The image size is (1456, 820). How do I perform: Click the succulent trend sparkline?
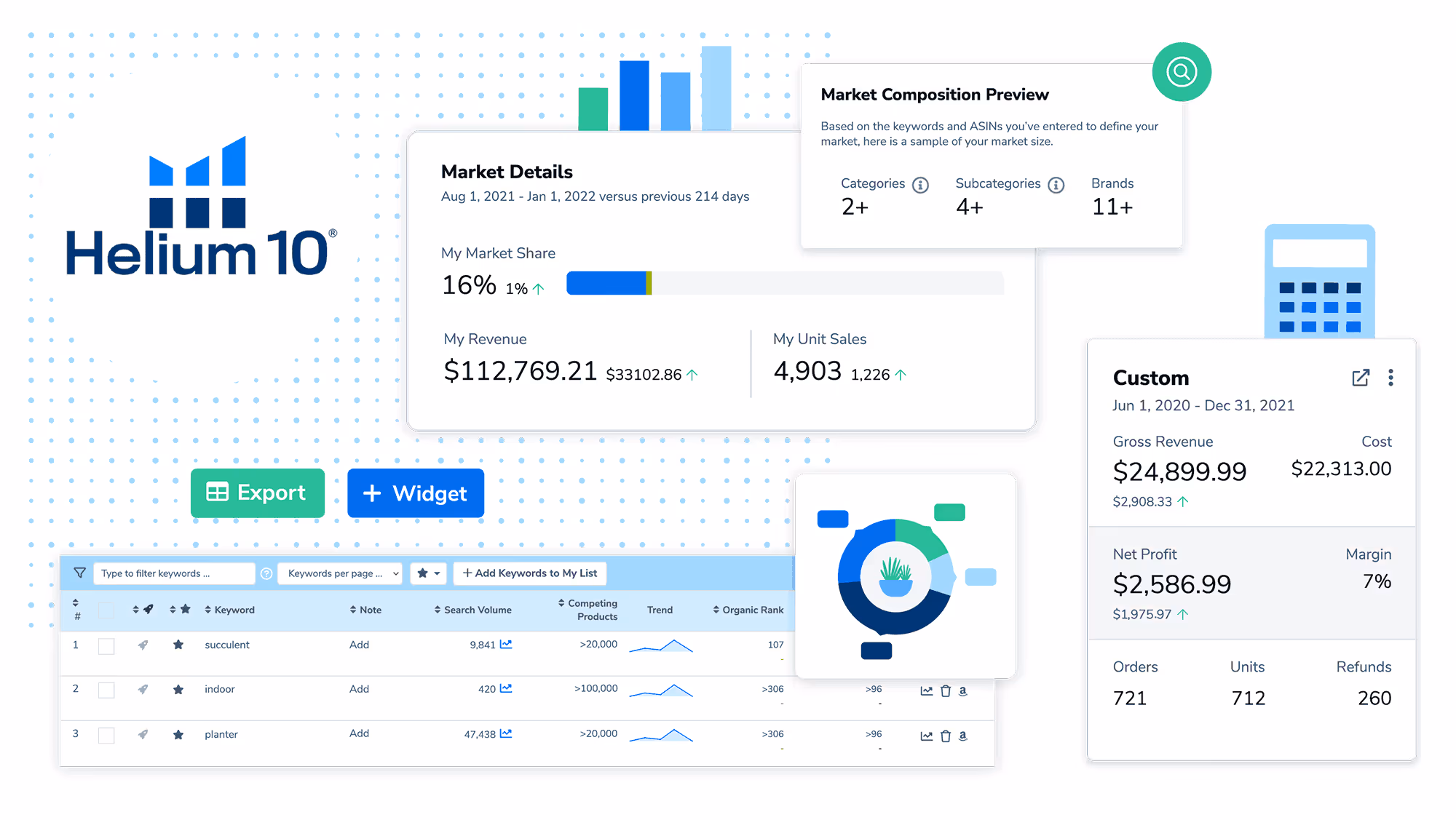point(661,645)
